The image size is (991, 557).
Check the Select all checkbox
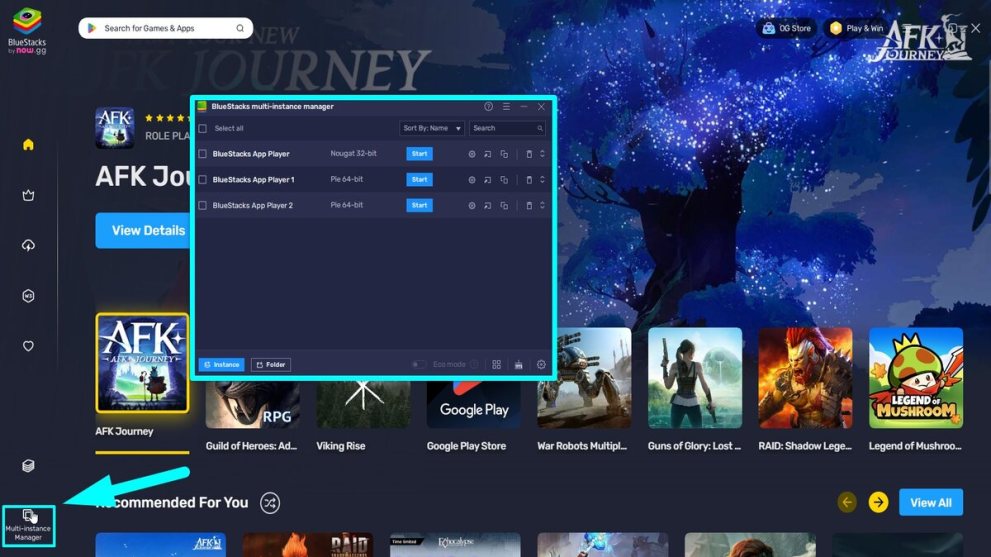(x=203, y=129)
